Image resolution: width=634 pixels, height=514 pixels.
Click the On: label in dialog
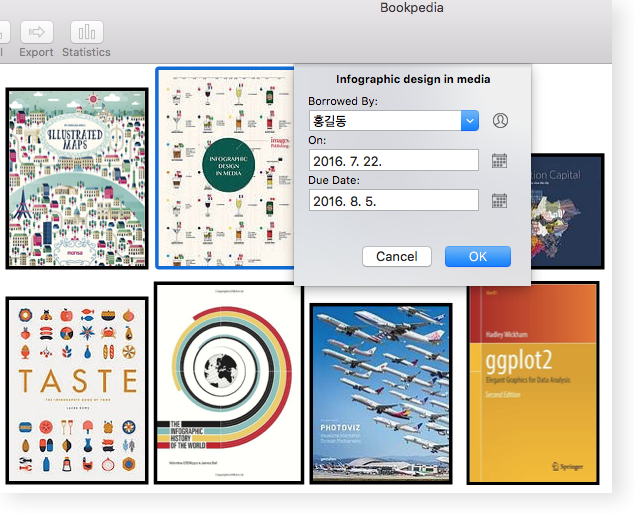(x=317, y=140)
